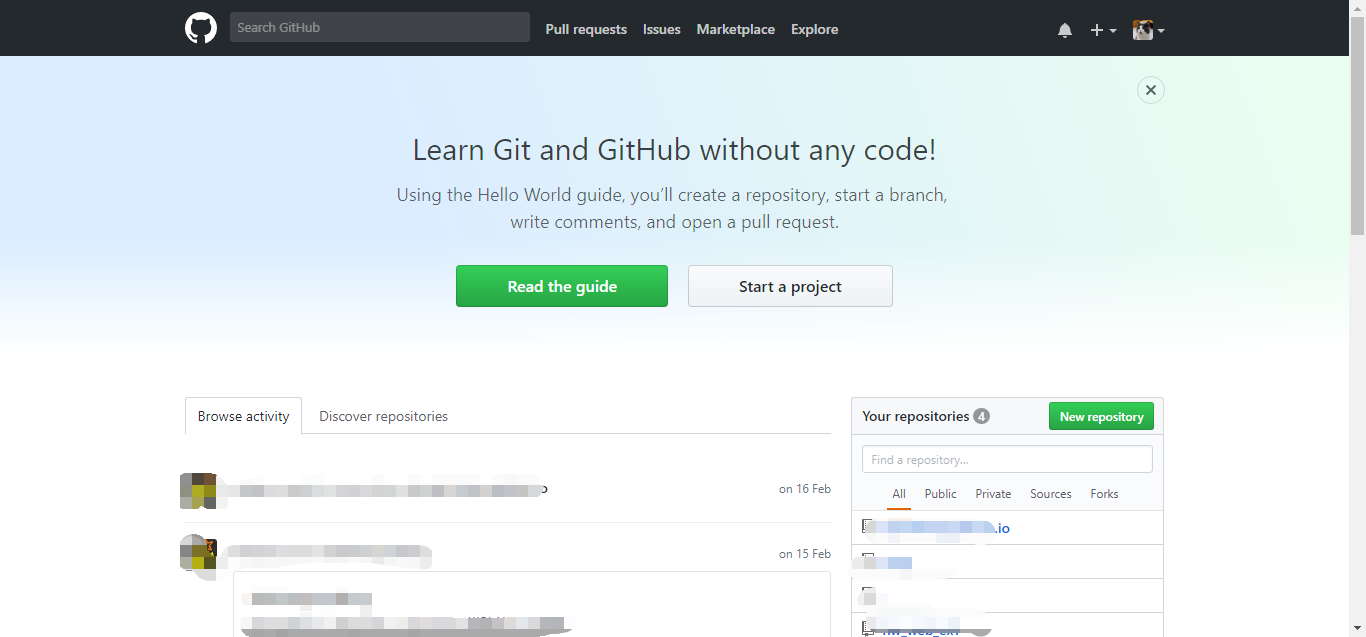Open the notifications bell
1366x637 pixels.
point(1065,30)
